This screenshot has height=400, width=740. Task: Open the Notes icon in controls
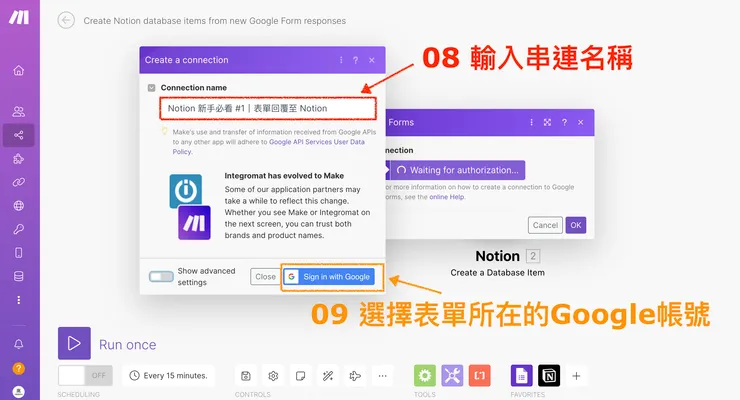point(300,376)
